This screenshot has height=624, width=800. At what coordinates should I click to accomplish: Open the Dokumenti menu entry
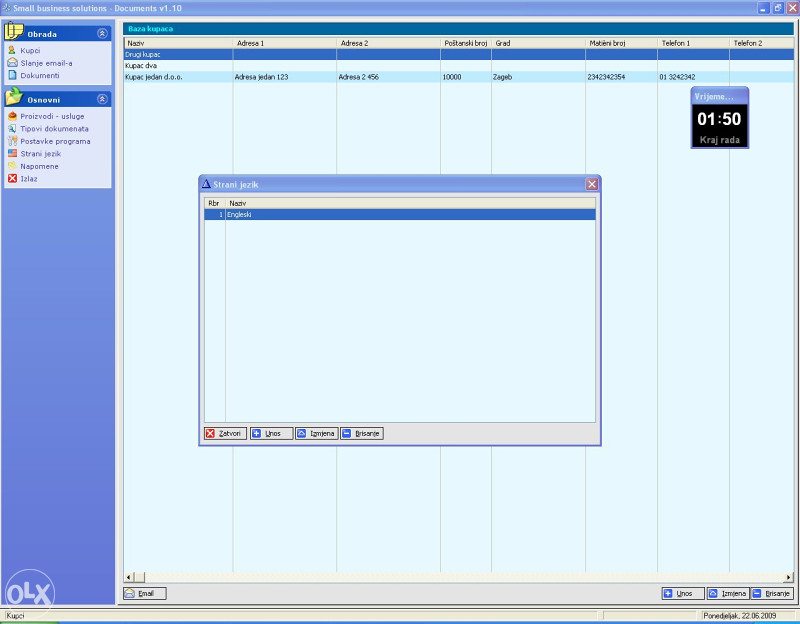tap(40, 76)
